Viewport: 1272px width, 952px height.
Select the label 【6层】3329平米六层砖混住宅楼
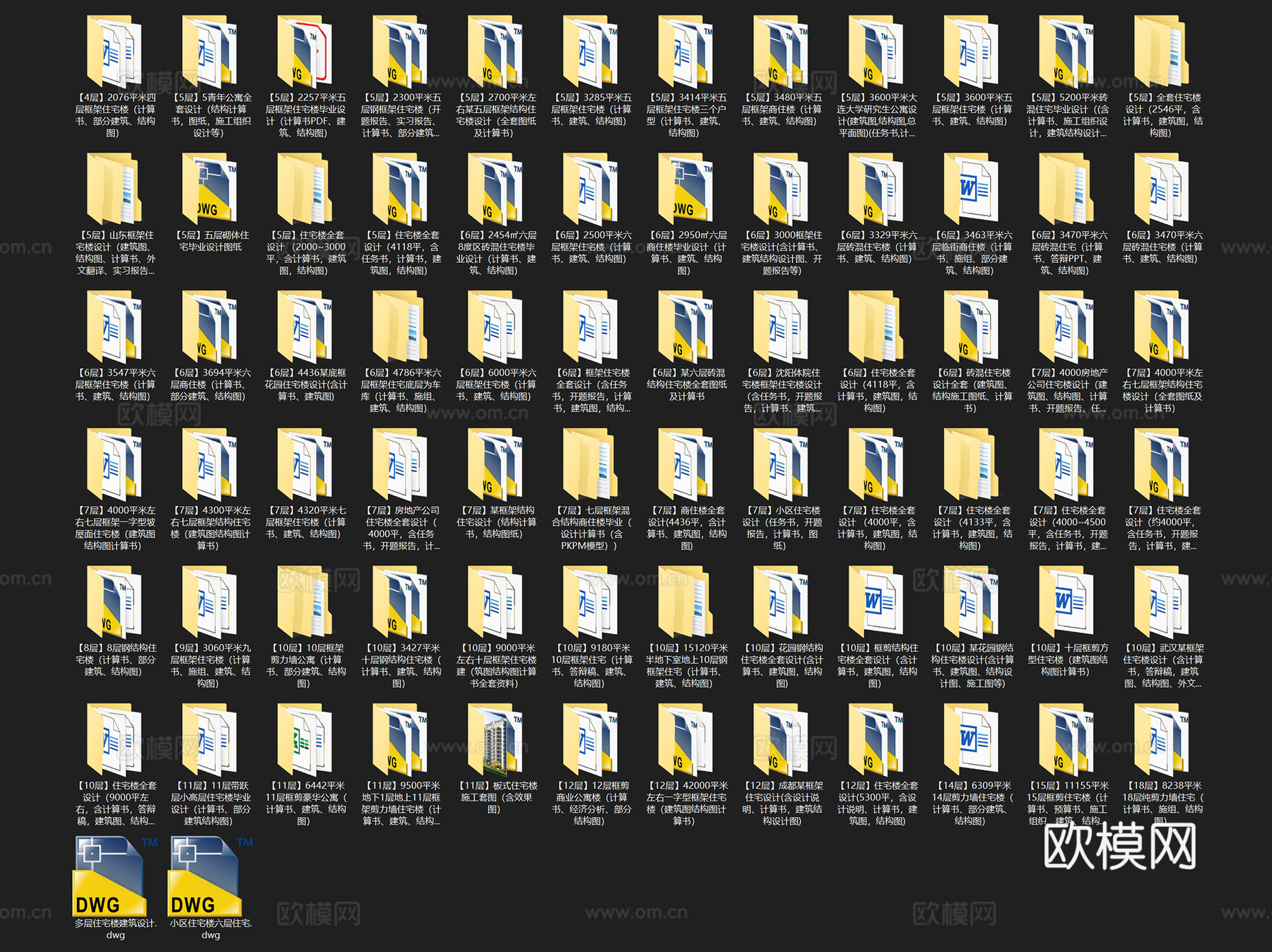tap(877, 247)
